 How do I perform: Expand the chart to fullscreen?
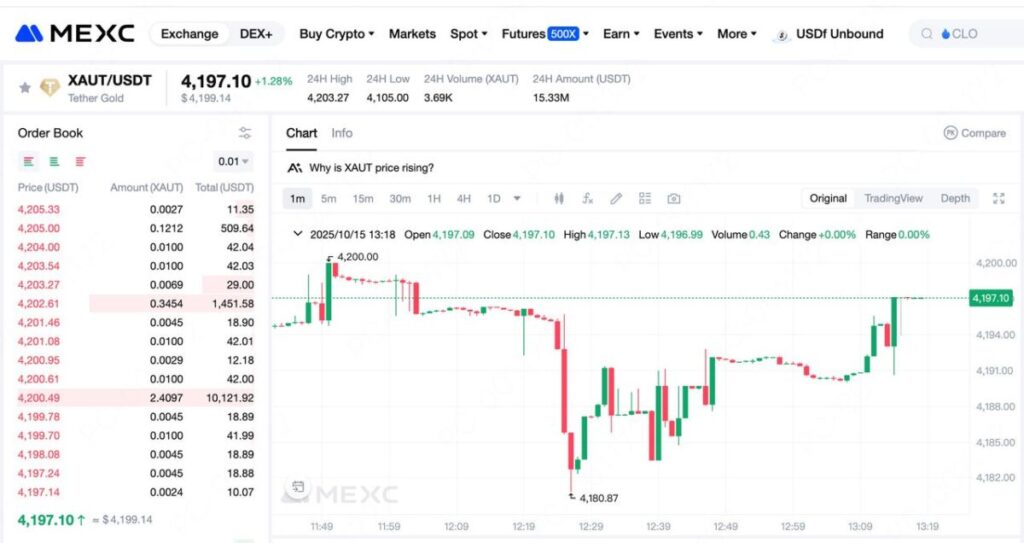tap(998, 198)
